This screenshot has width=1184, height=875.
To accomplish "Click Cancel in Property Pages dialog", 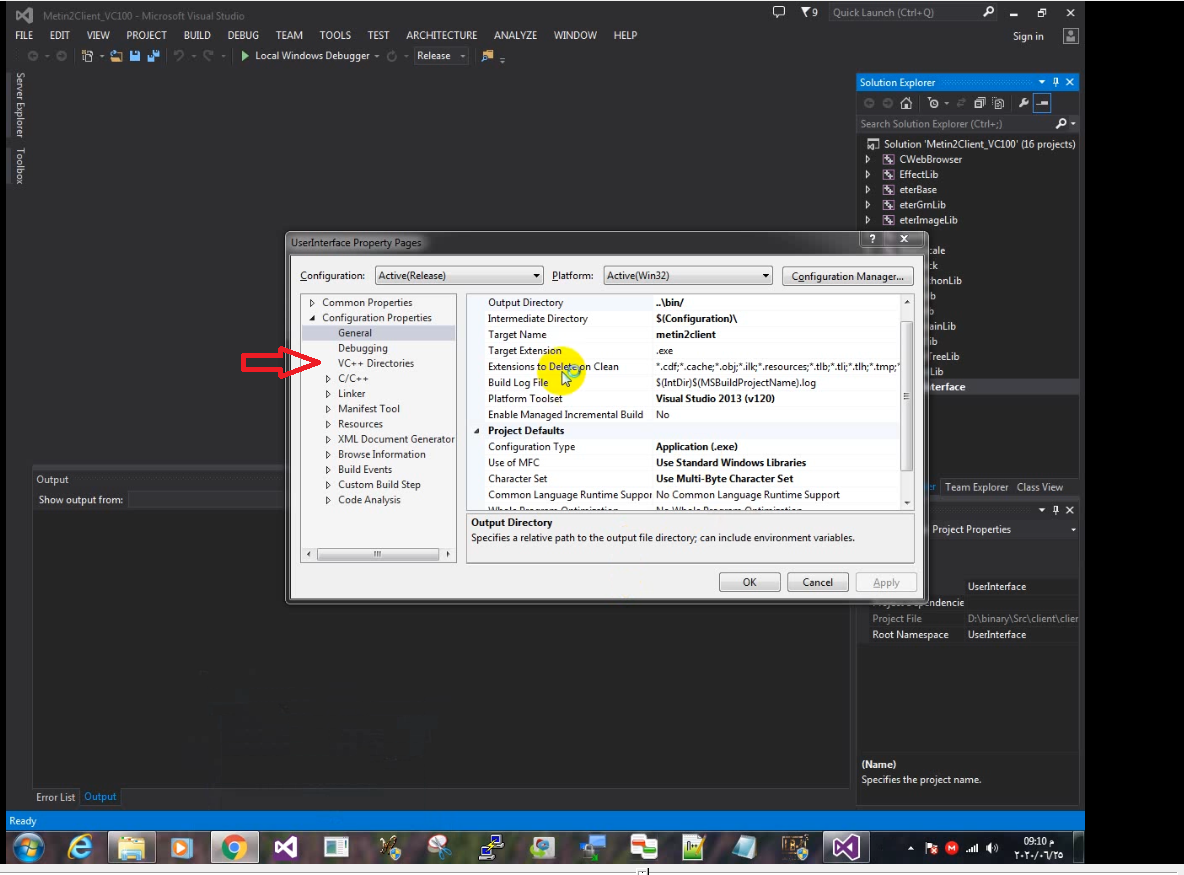I will coord(818,582).
